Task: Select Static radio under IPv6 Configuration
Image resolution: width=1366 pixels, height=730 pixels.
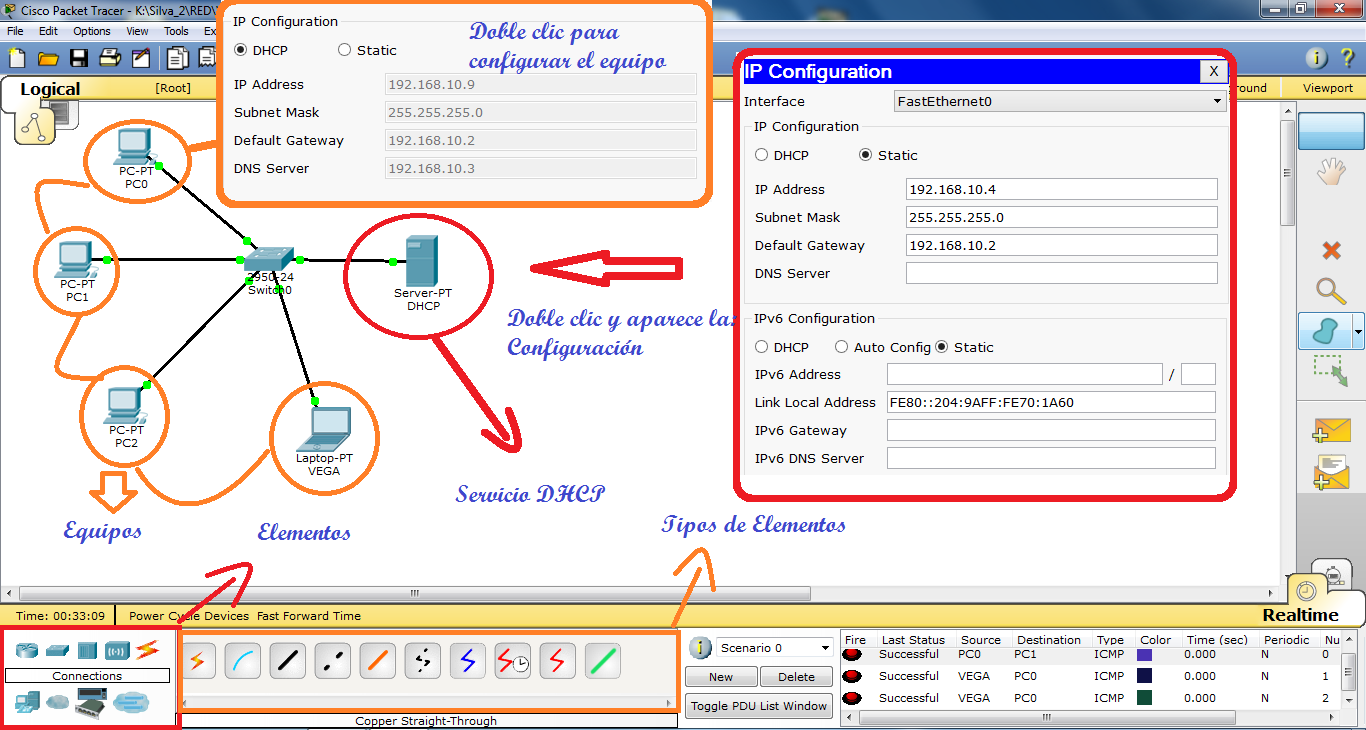Action: pyautogui.click(x=942, y=347)
